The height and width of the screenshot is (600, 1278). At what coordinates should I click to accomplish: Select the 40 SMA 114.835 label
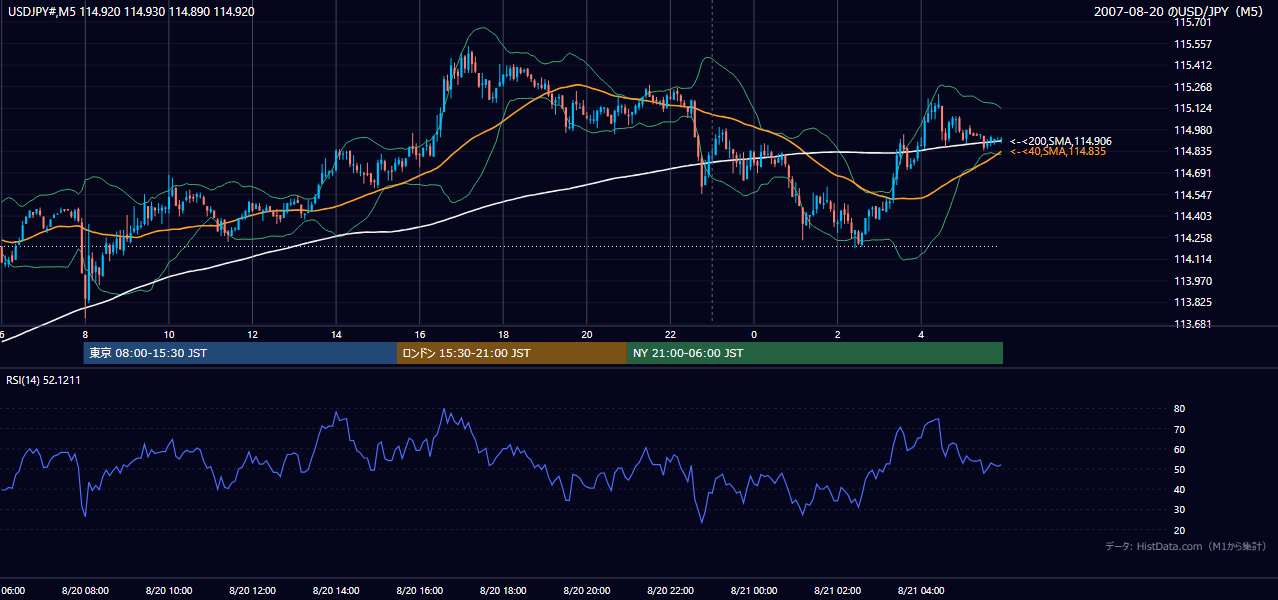point(1058,151)
